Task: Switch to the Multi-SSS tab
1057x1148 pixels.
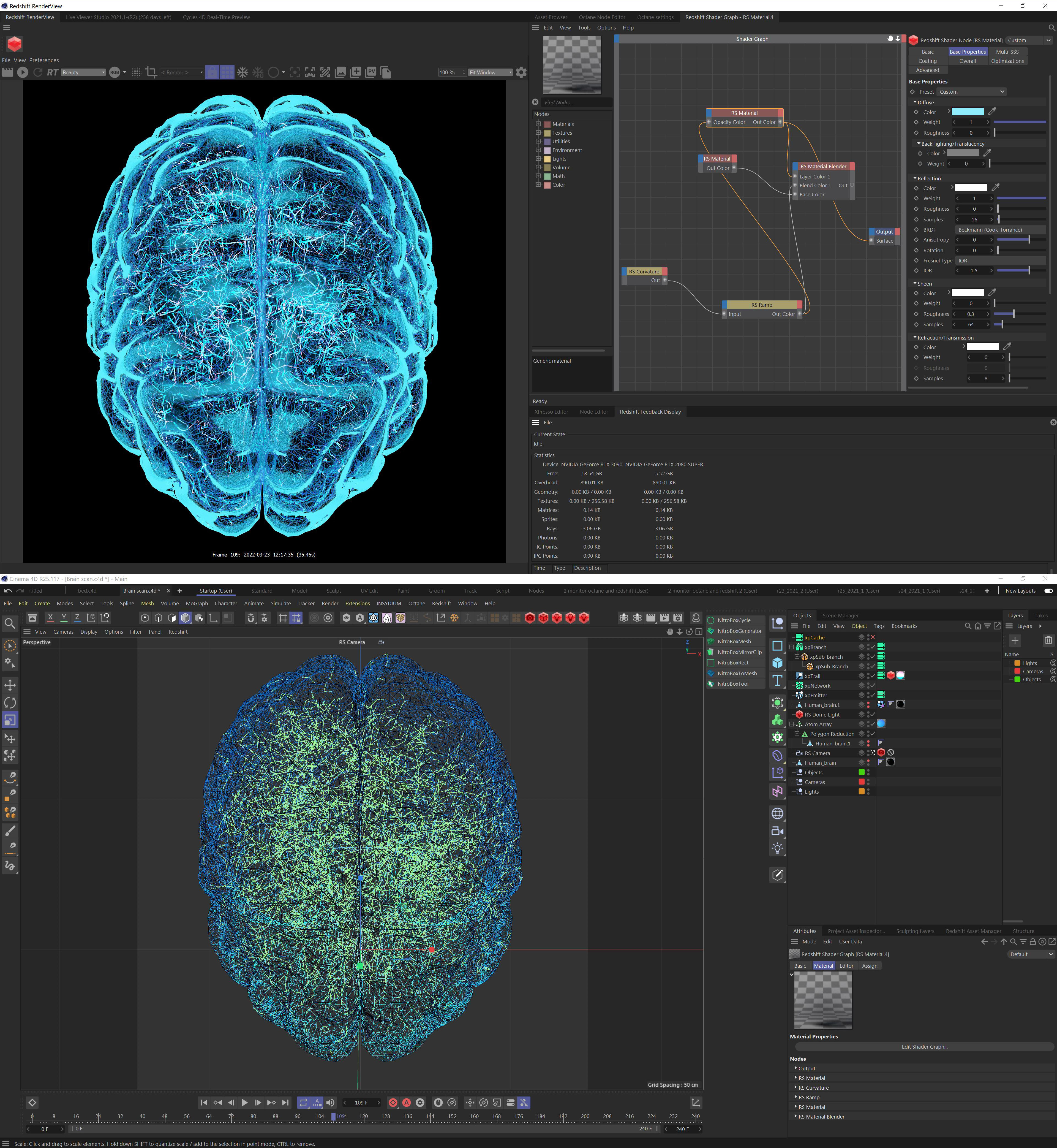Action: pyautogui.click(x=1007, y=51)
